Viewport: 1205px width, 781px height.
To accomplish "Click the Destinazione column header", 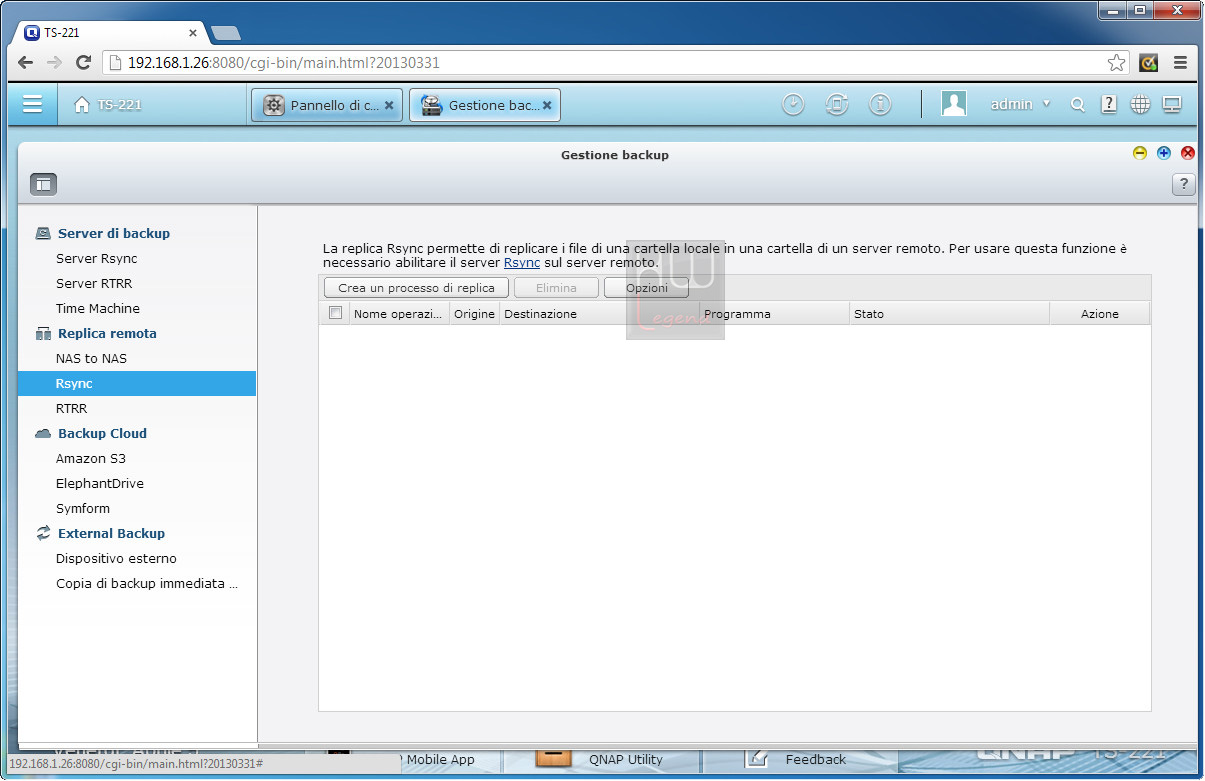I will (599, 314).
